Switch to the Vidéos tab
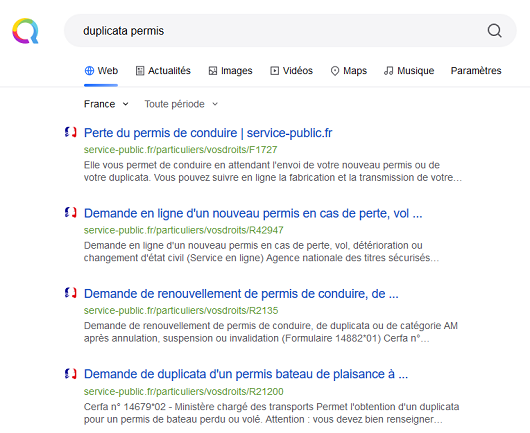The width and height of the screenshot is (530, 433). click(x=291, y=71)
